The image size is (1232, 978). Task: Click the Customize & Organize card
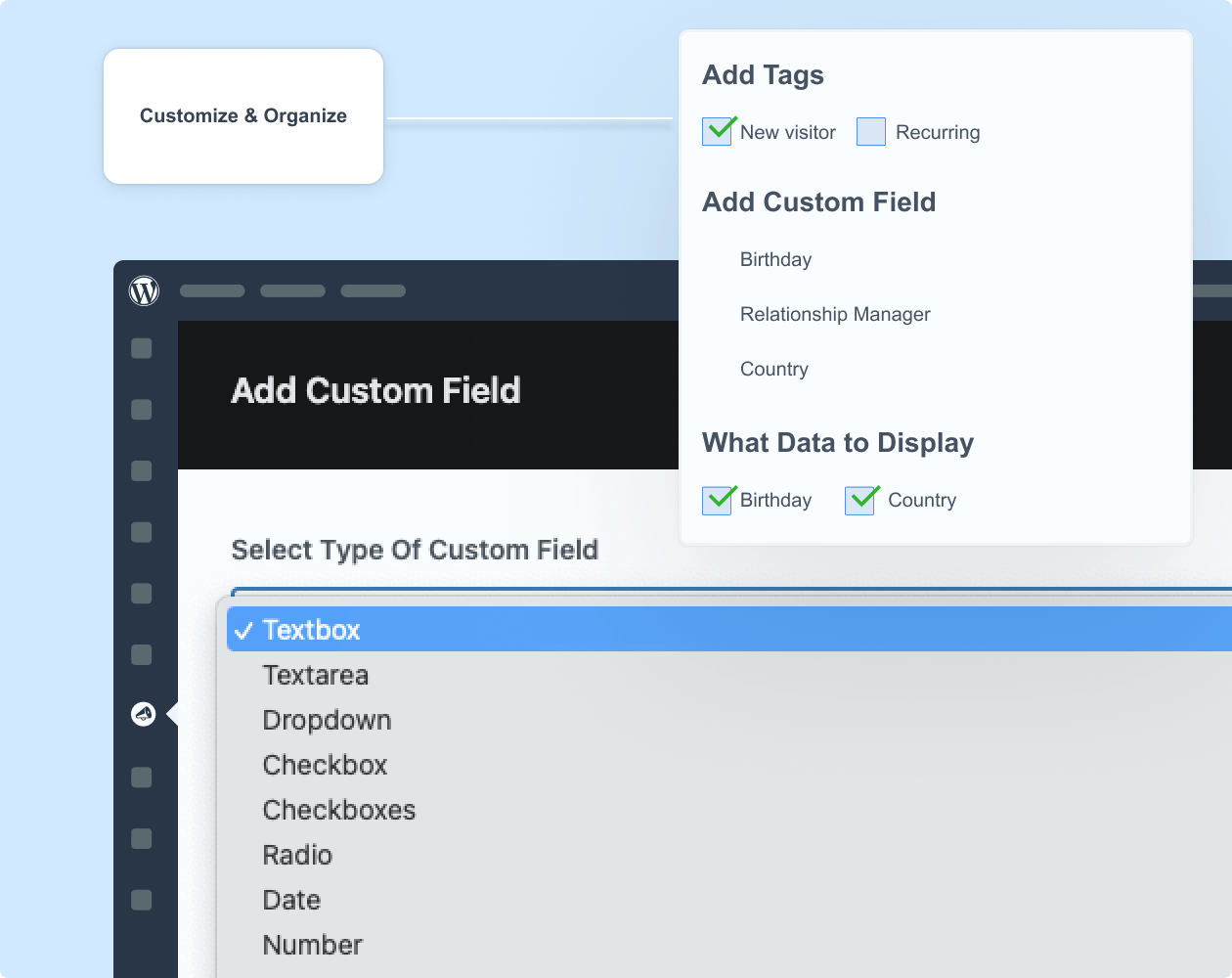click(242, 115)
